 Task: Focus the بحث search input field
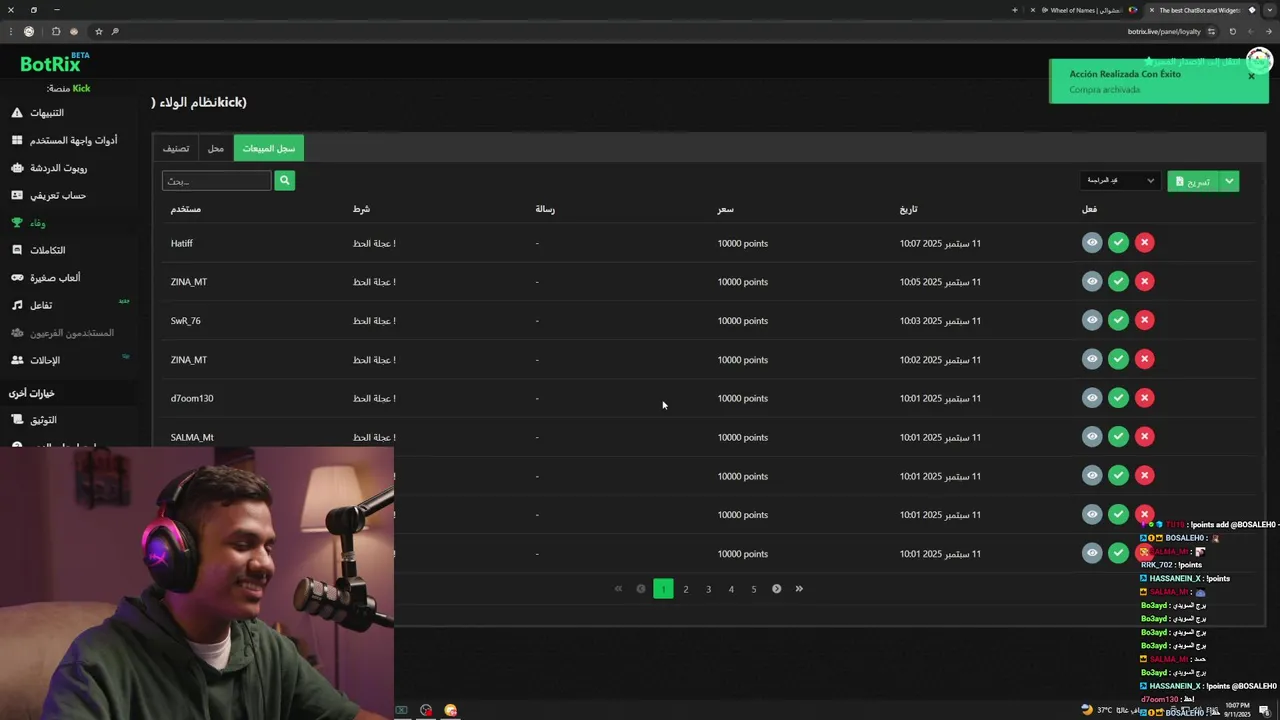point(217,181)
